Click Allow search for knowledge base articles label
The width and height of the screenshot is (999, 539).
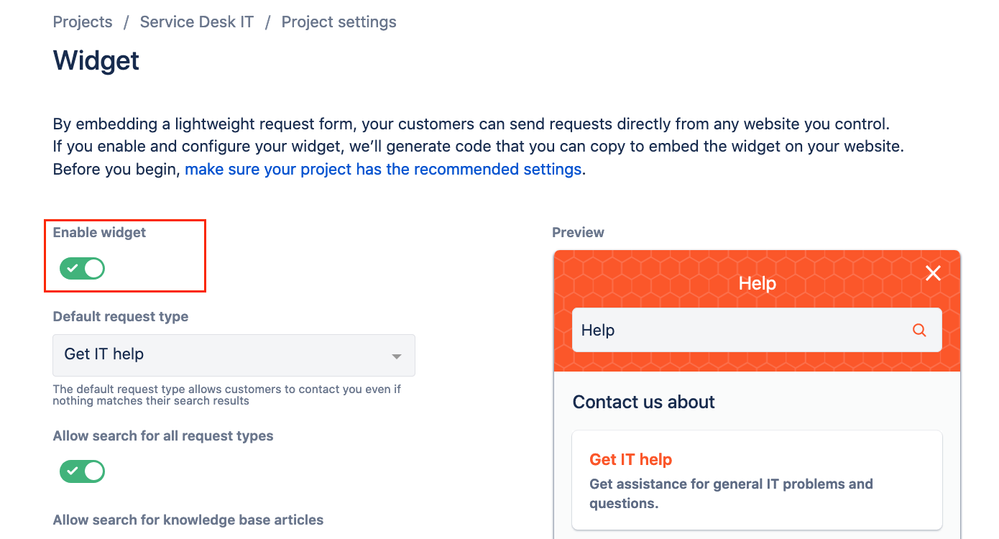click(188, 520)
